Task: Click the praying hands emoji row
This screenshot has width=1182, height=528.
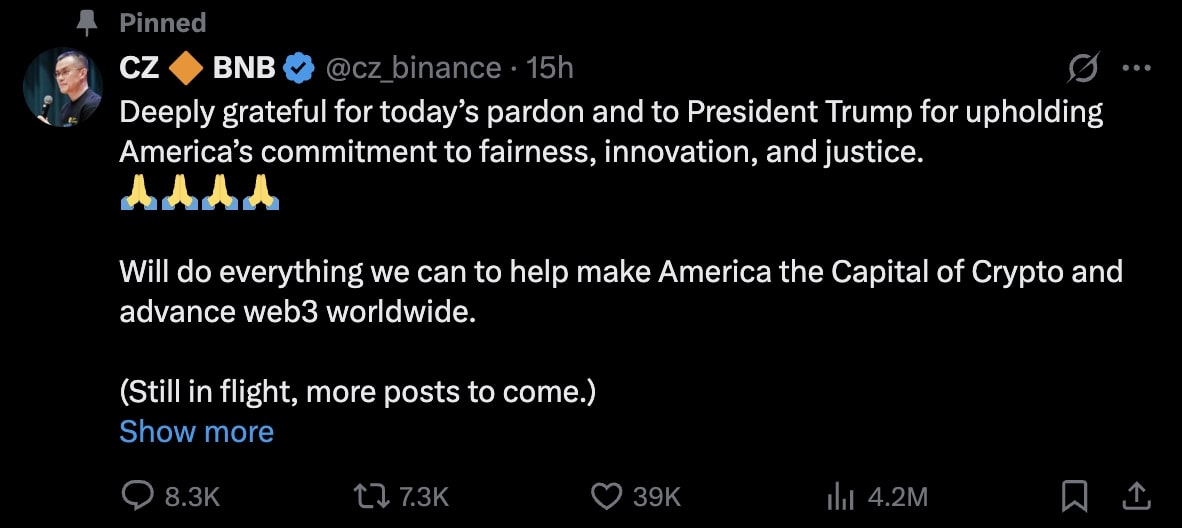Action: pos(199,191)
